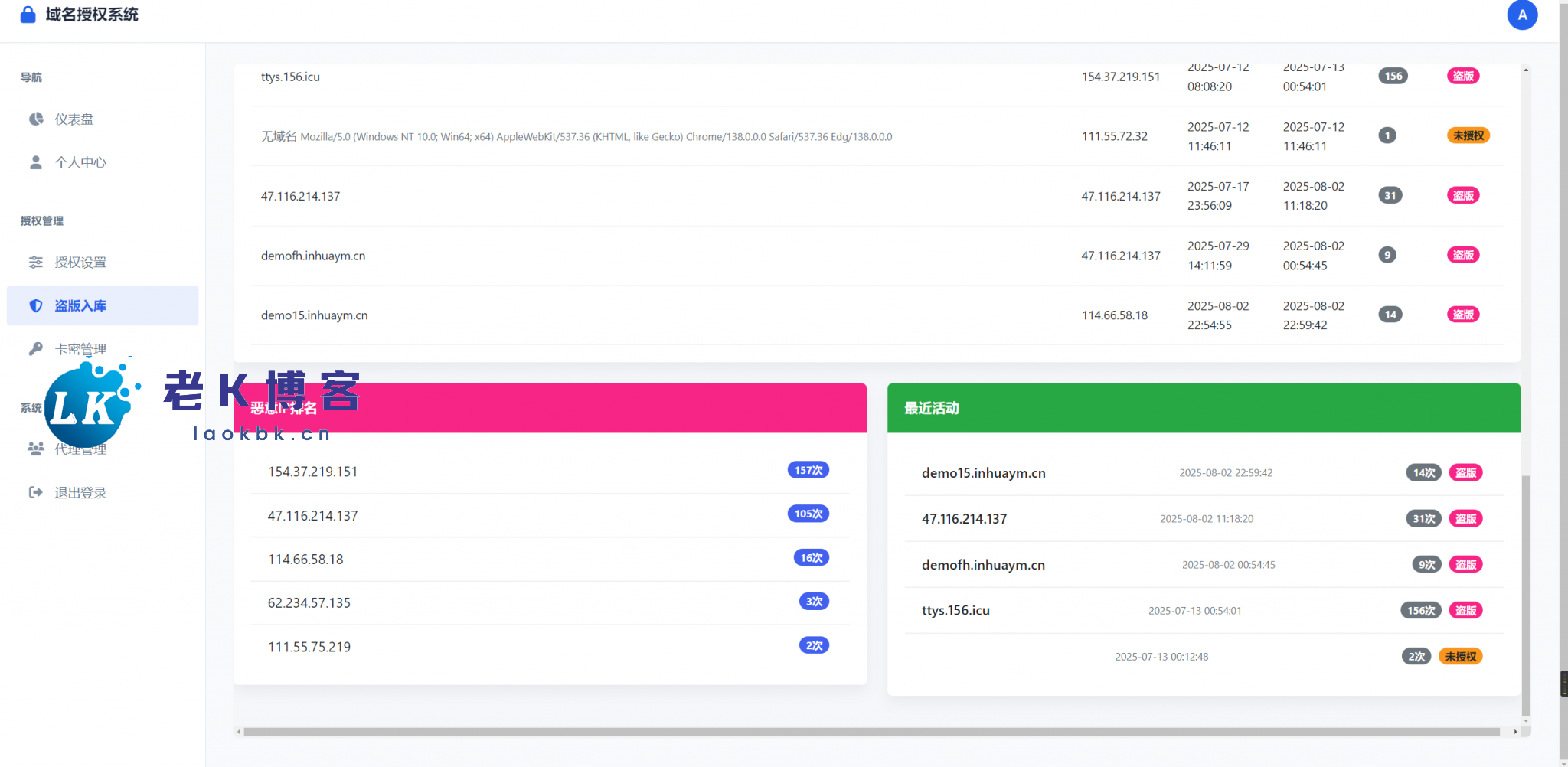Click the personal center user icon
The width and height of the screenshot is (1568, 767).
point(36,162)
